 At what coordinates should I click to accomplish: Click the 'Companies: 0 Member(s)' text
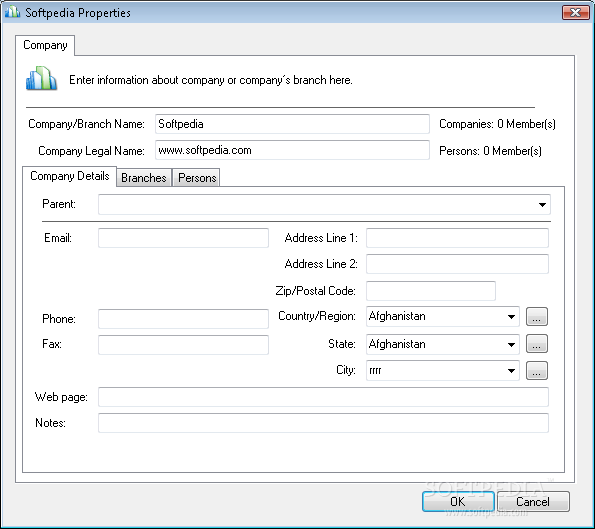[x=497, y=124]
